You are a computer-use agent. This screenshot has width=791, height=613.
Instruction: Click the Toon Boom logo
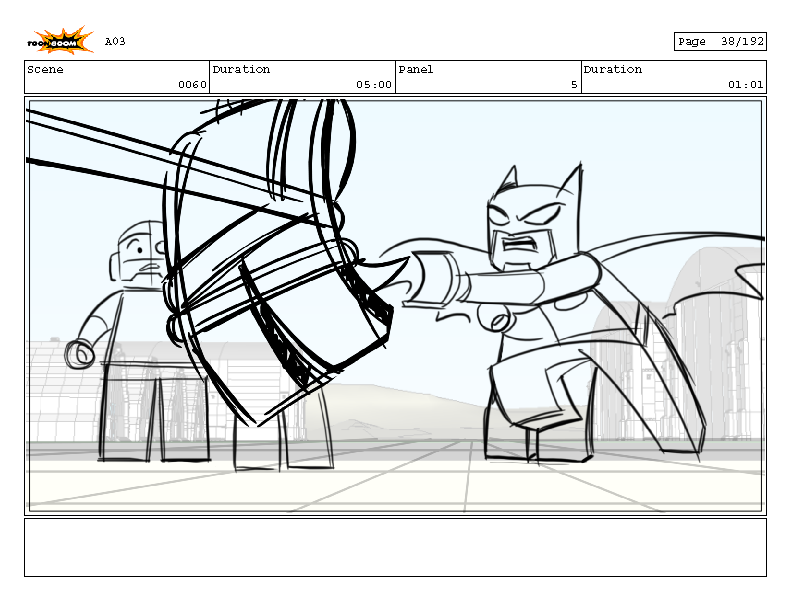click(x=60, y=40)
